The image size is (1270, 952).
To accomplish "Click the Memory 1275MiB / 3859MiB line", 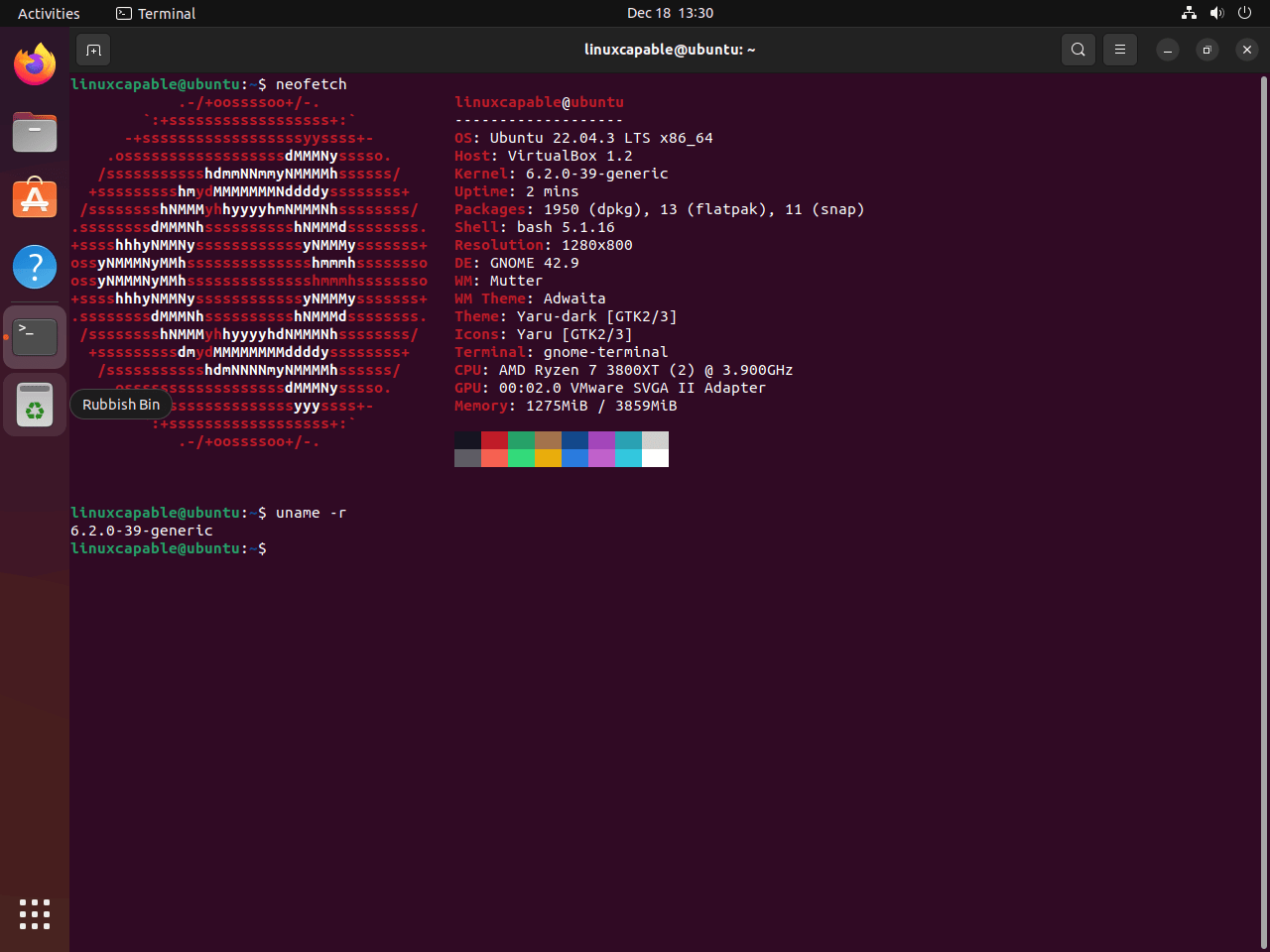I will click(566, 406).
